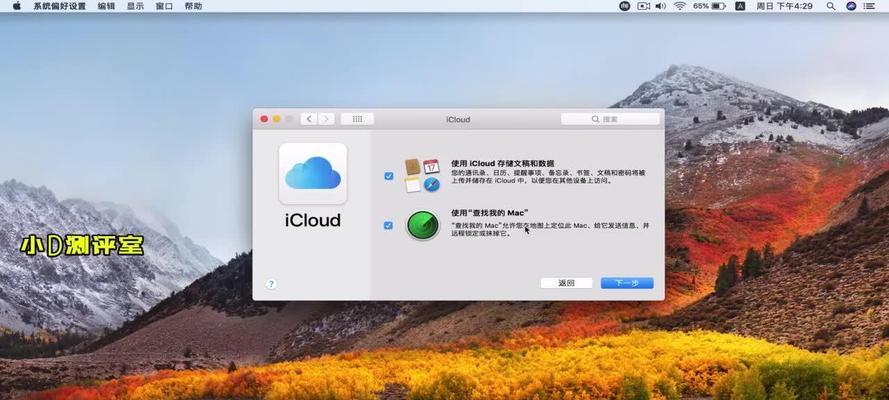
Task: Click the 使用 iCloud 存储文稿和数据 heading
Action: pyautogui.click(x=503, y=163)
